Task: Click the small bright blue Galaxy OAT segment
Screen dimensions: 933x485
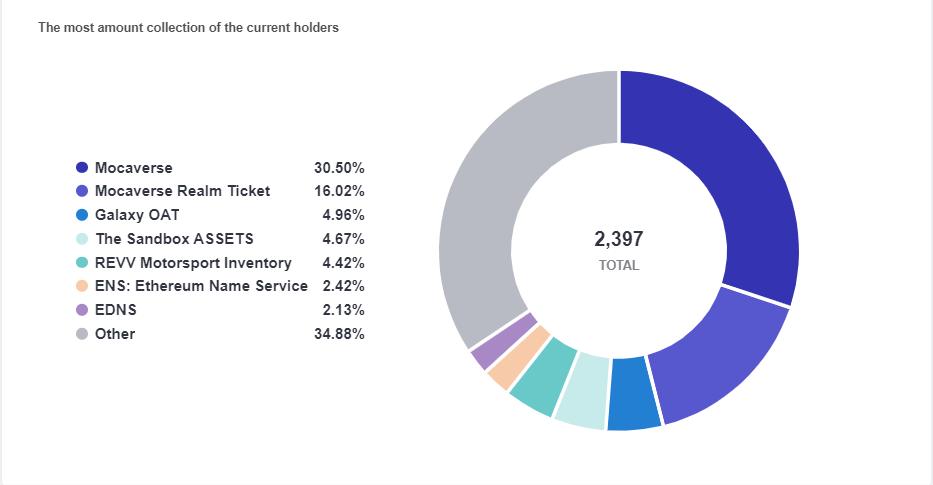Action: [x=633, y=394]
